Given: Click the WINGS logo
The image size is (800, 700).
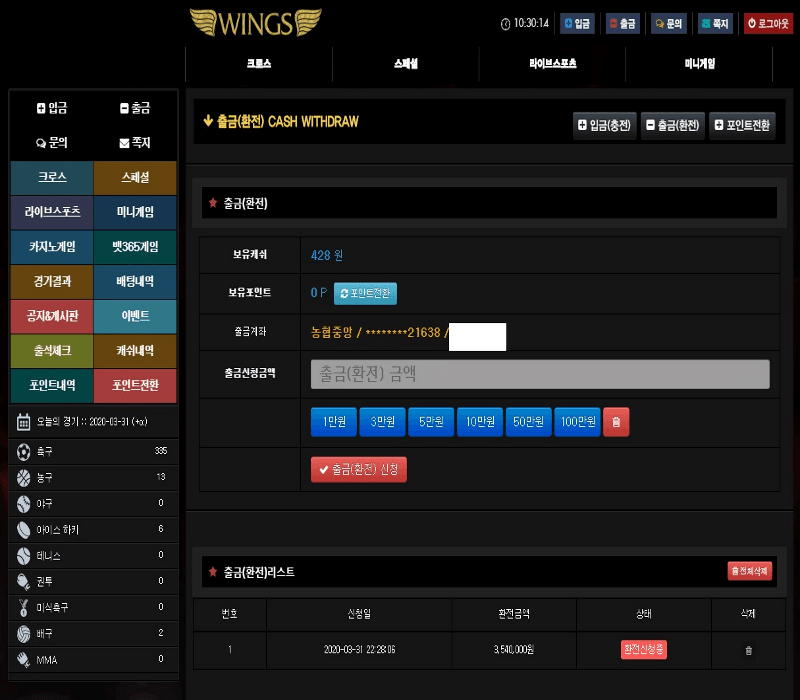Looking at the screenshot, I should coord(255,23).
